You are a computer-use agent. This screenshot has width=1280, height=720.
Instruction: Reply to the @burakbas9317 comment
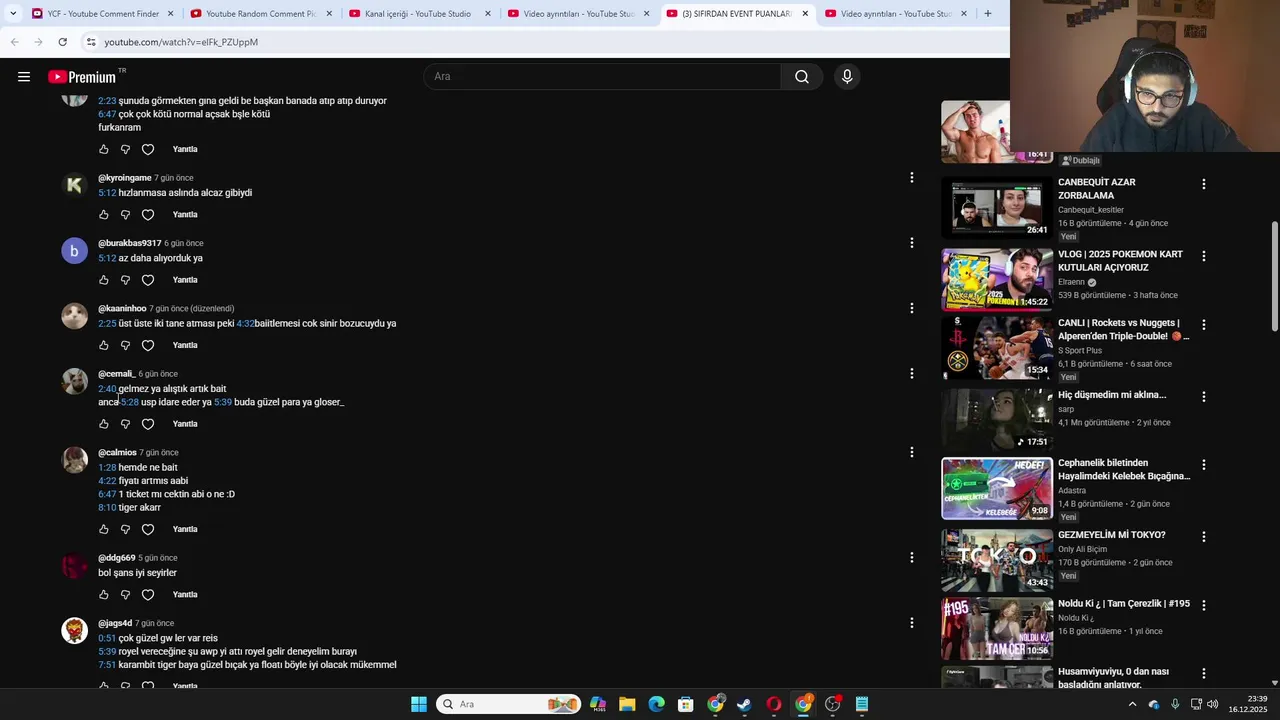coord(185,280)
